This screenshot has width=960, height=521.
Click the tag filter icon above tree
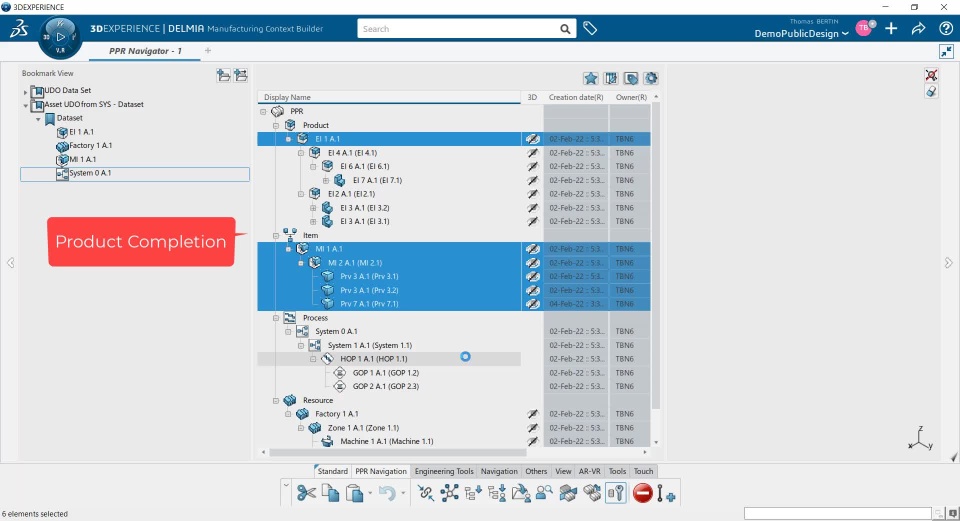(x=631, y=78)
